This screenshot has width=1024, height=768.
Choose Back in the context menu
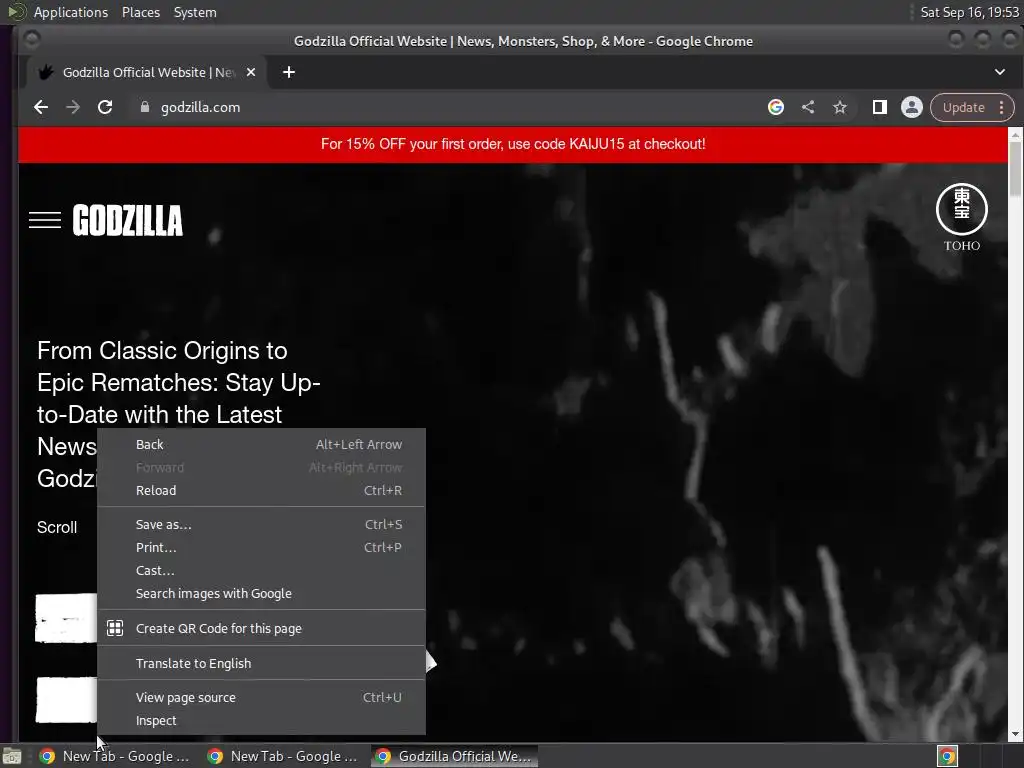(261, 445)
